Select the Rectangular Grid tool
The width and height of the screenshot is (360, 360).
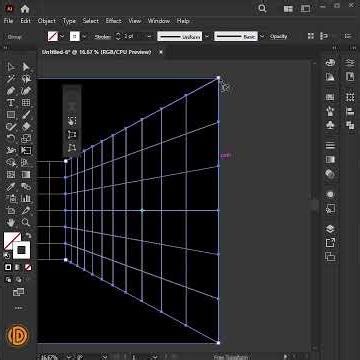[26, 103]
